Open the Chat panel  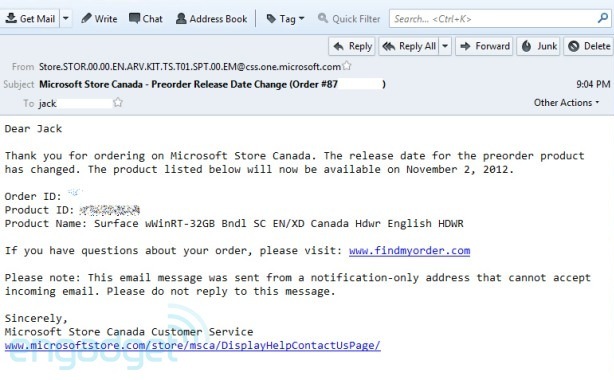point(146,18)
